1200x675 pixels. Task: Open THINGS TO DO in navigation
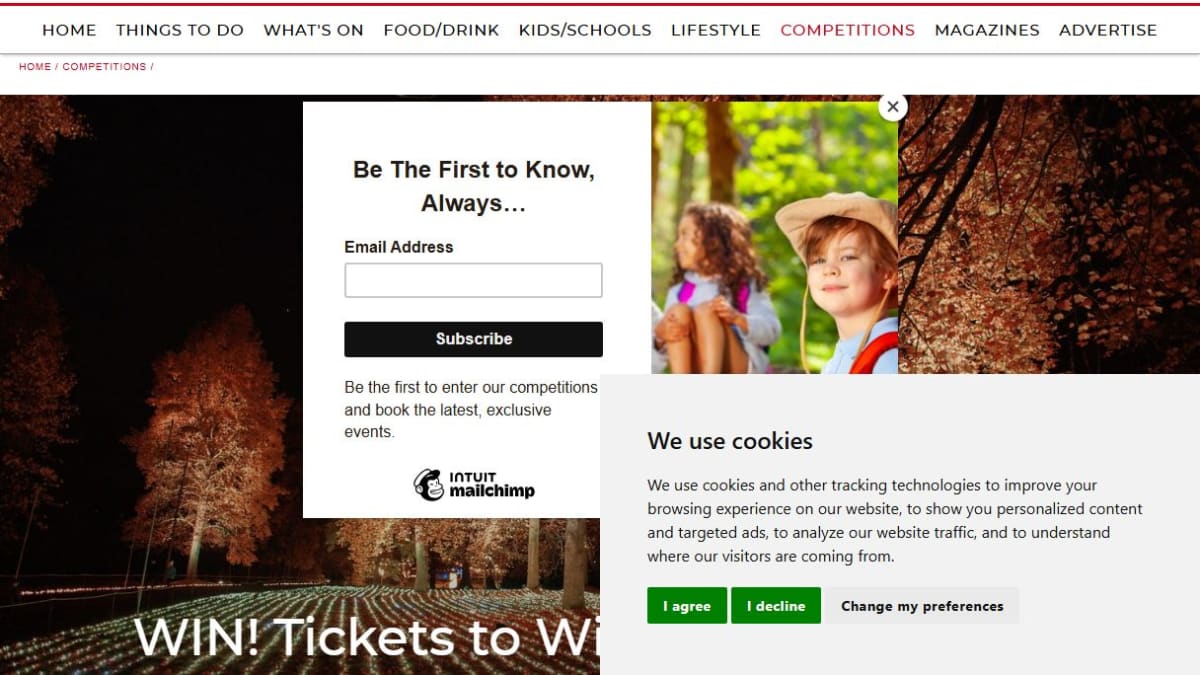(180, 30)
